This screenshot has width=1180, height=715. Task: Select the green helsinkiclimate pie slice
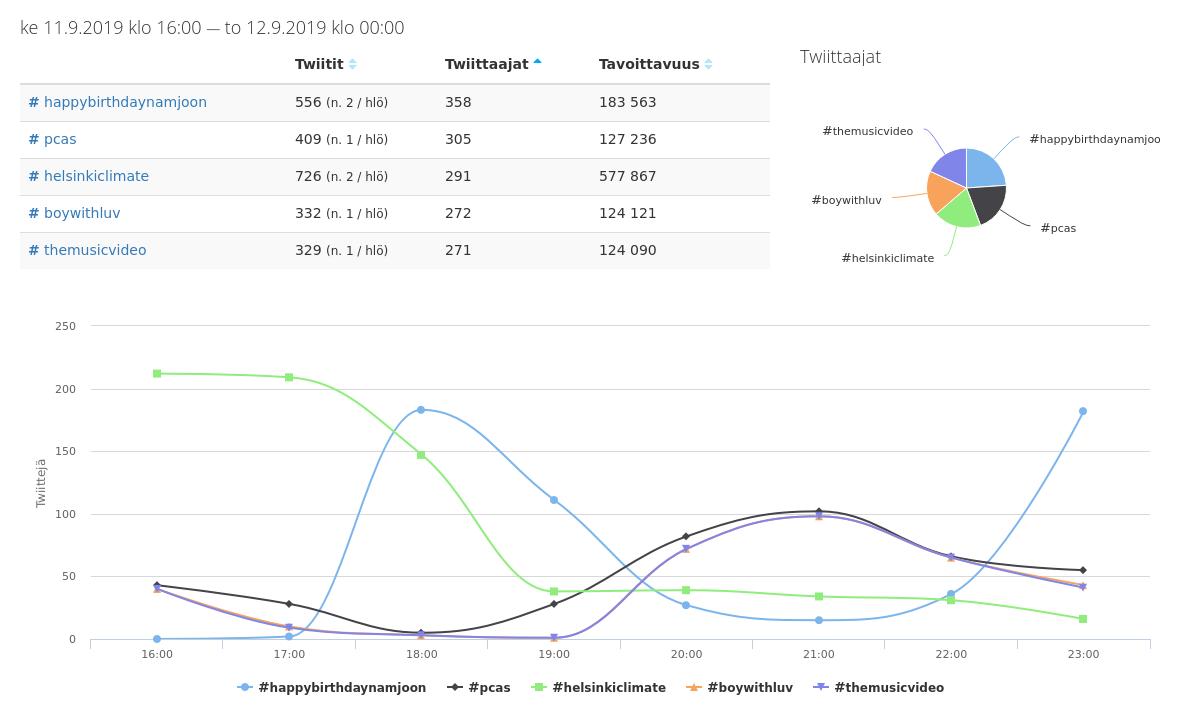[x=959, y=211]
